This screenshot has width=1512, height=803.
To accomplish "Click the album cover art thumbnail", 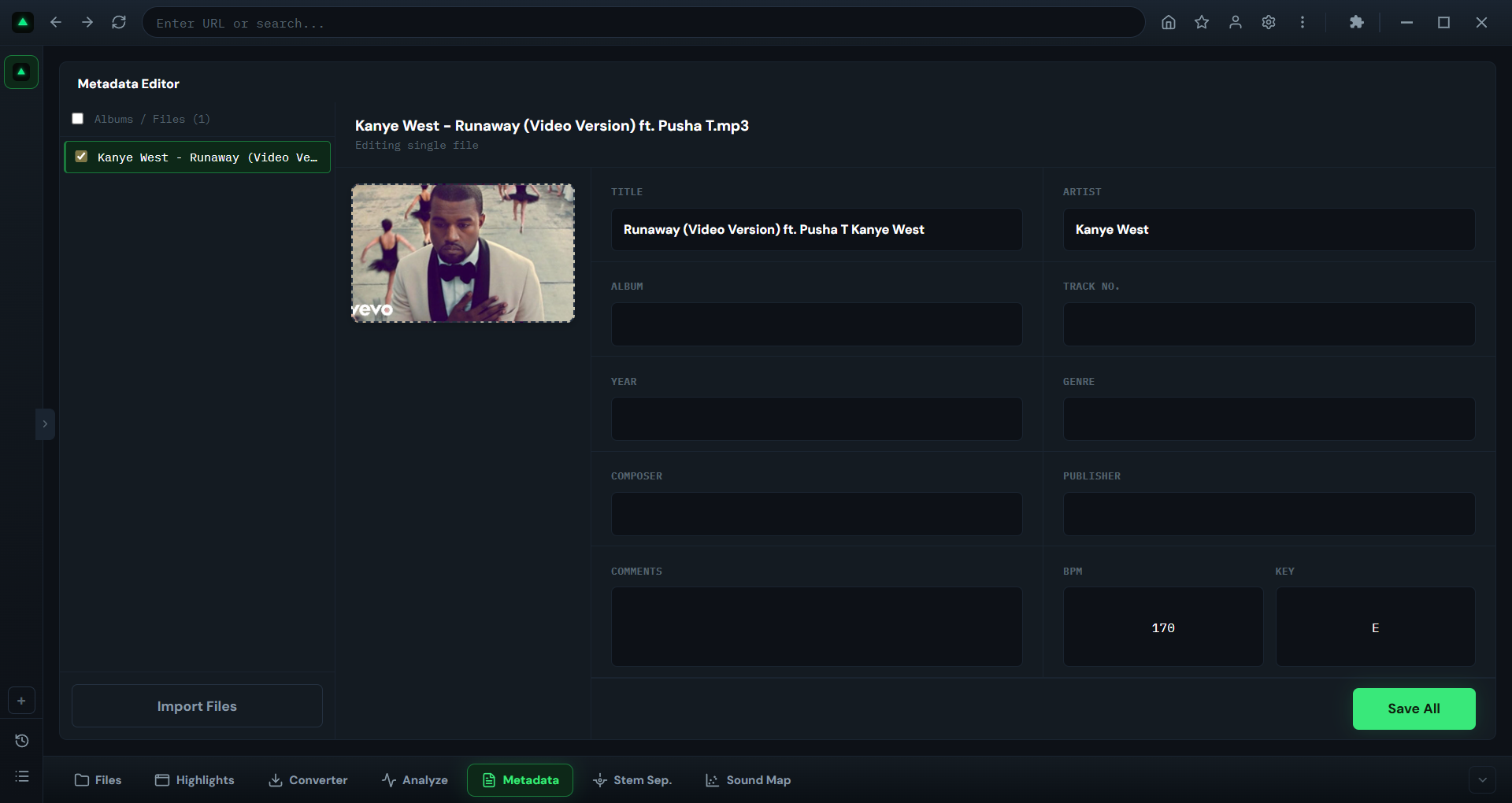I will click(463, 253).
